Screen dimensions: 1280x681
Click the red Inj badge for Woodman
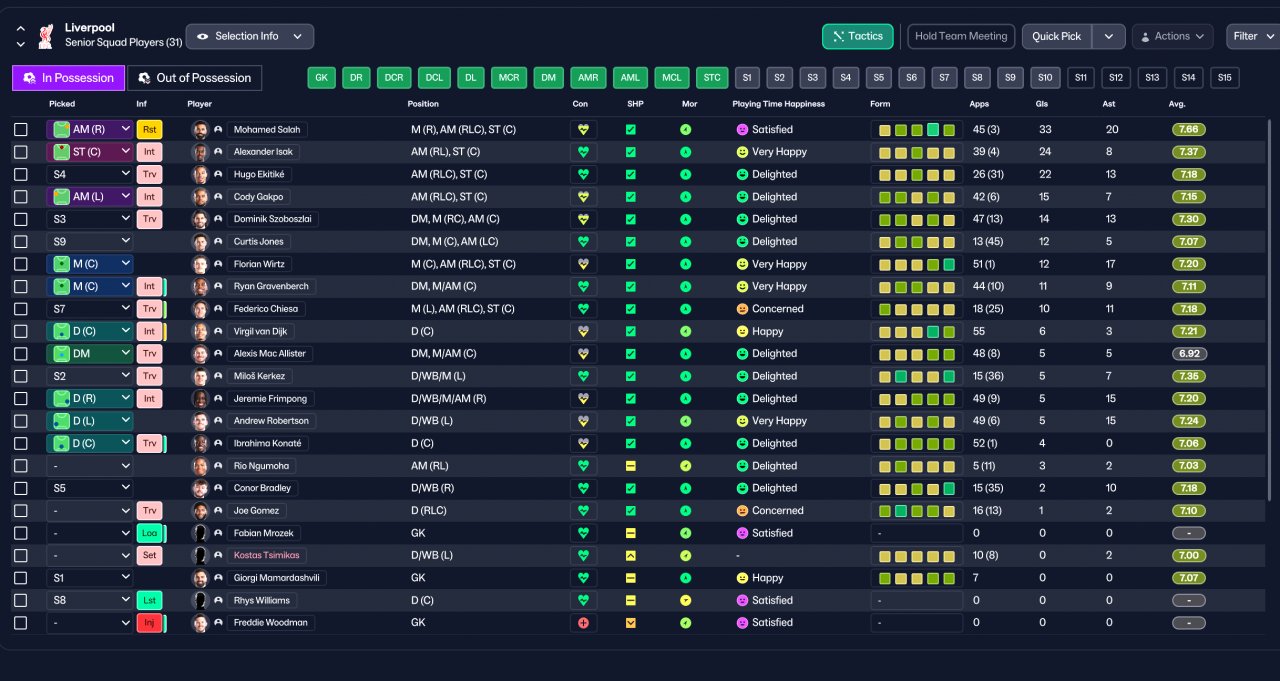click(149, 622)
